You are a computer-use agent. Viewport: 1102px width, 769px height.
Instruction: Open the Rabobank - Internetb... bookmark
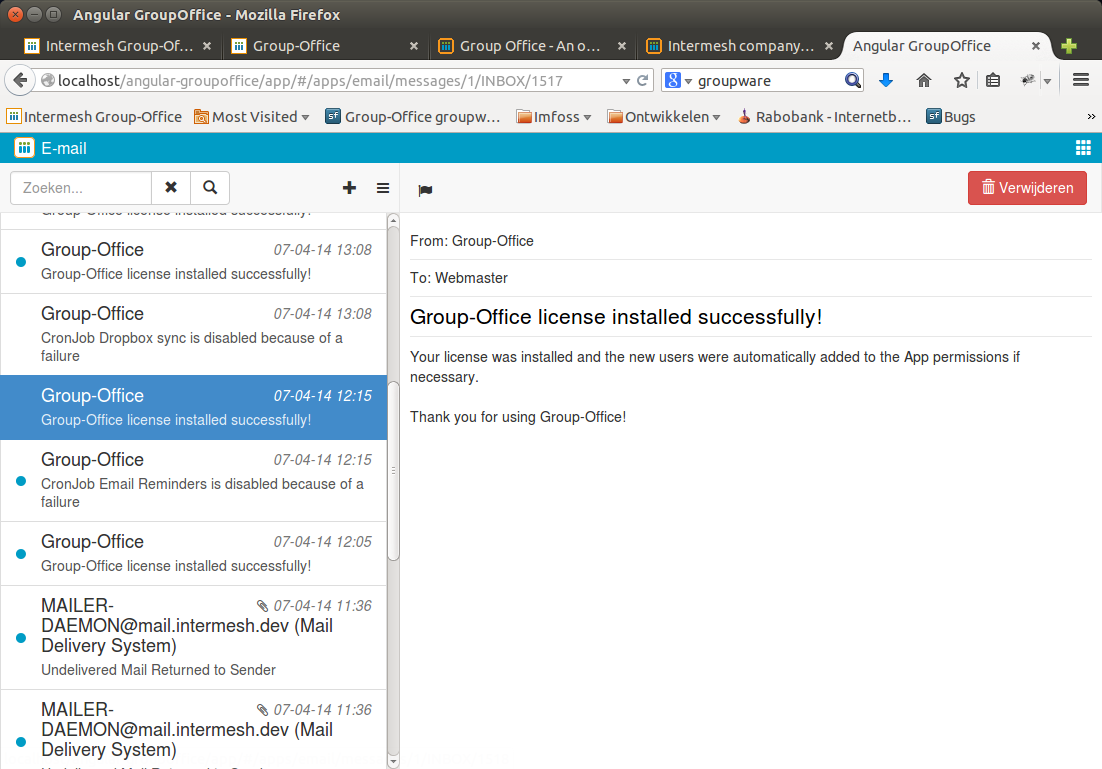[x=824, y=117]
